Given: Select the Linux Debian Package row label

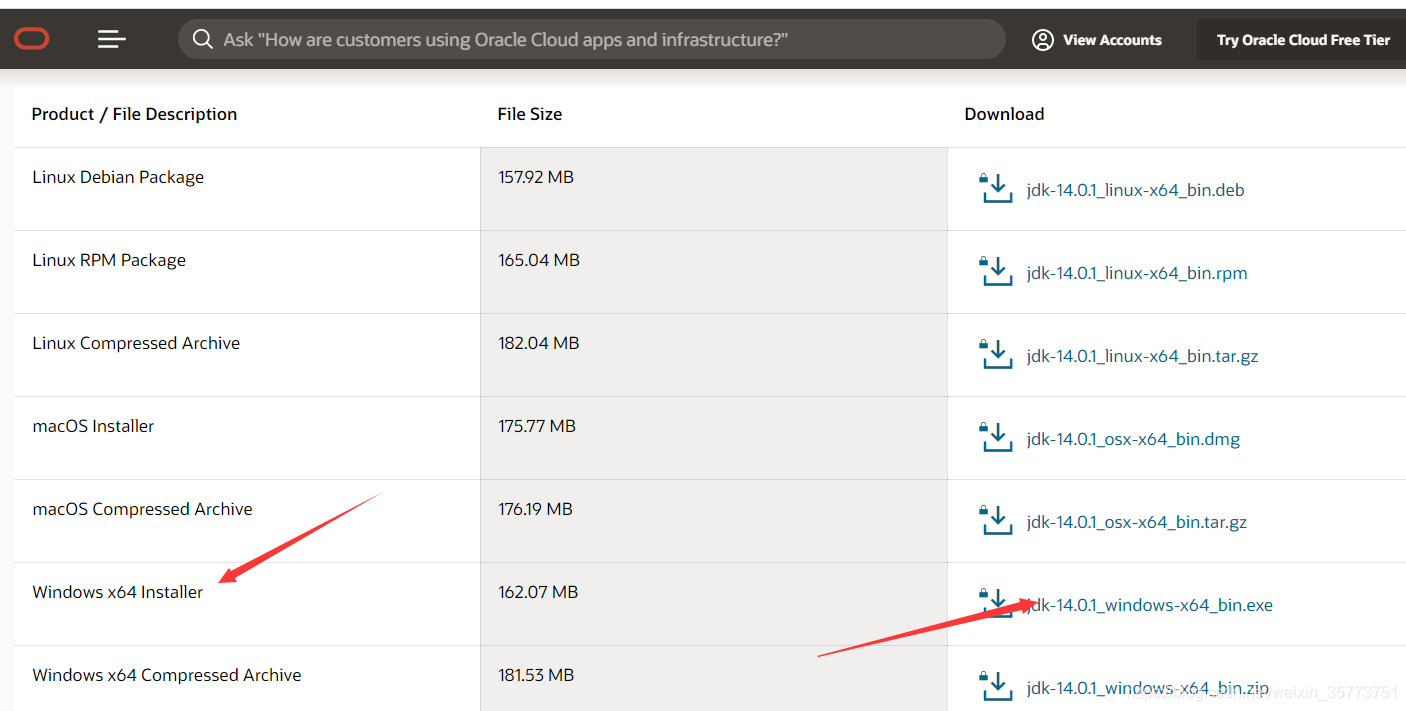Looking at the screenshot, I should [x=118, y=177].
